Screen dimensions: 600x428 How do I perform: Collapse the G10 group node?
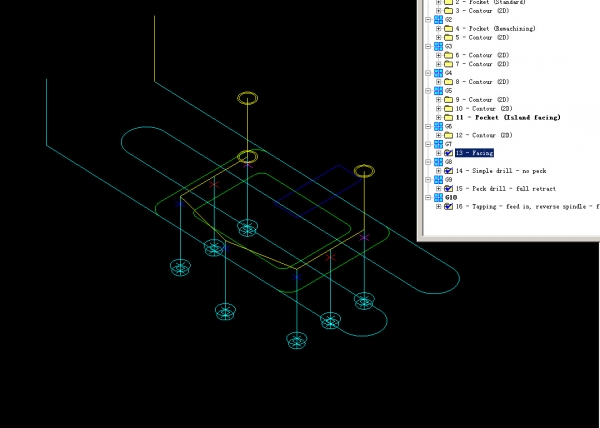pyautogui.click(x=427, y=197)
